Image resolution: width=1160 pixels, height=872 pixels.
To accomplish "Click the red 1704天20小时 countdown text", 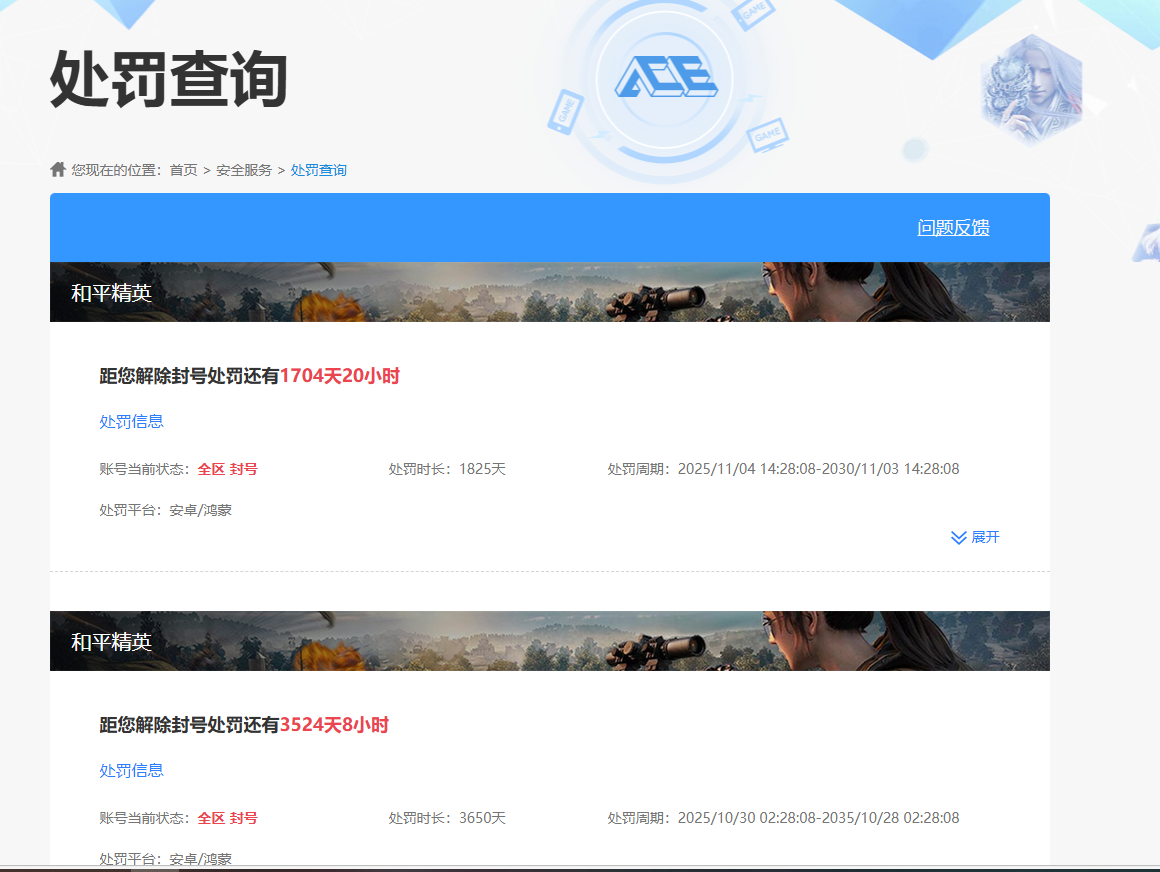I will tap(339, 376).
